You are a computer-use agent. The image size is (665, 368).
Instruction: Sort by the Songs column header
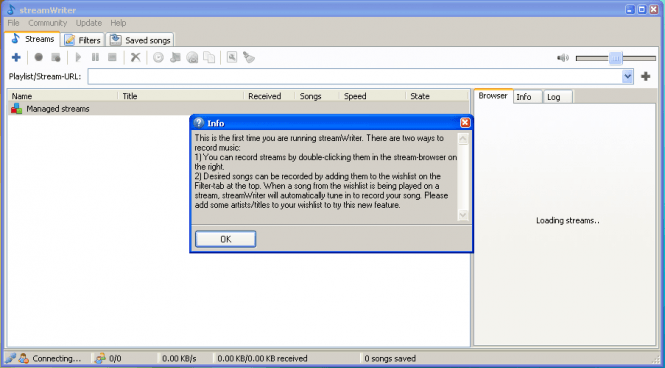click(x=317, y=96)
